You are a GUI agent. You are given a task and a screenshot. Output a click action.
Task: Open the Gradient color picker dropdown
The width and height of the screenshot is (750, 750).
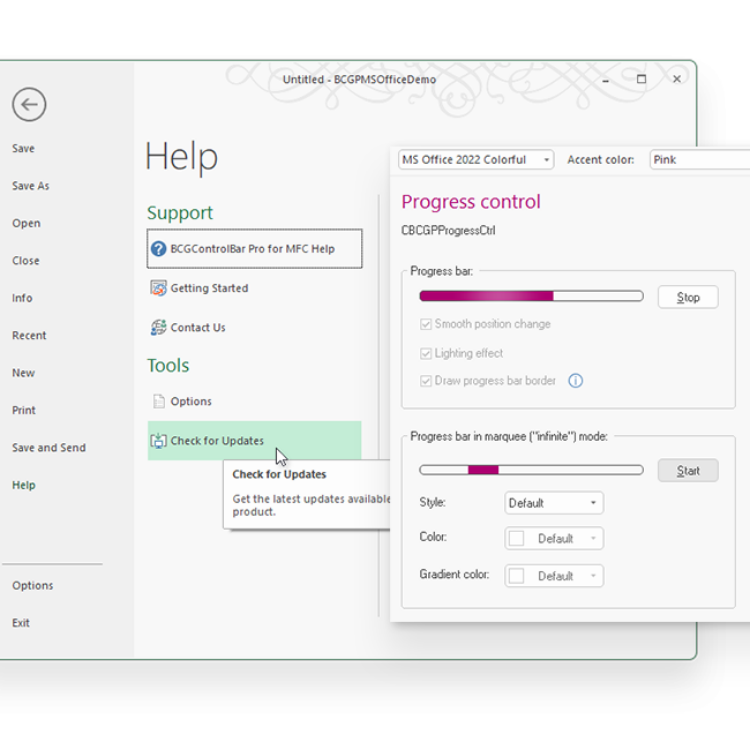click(553, 576)
